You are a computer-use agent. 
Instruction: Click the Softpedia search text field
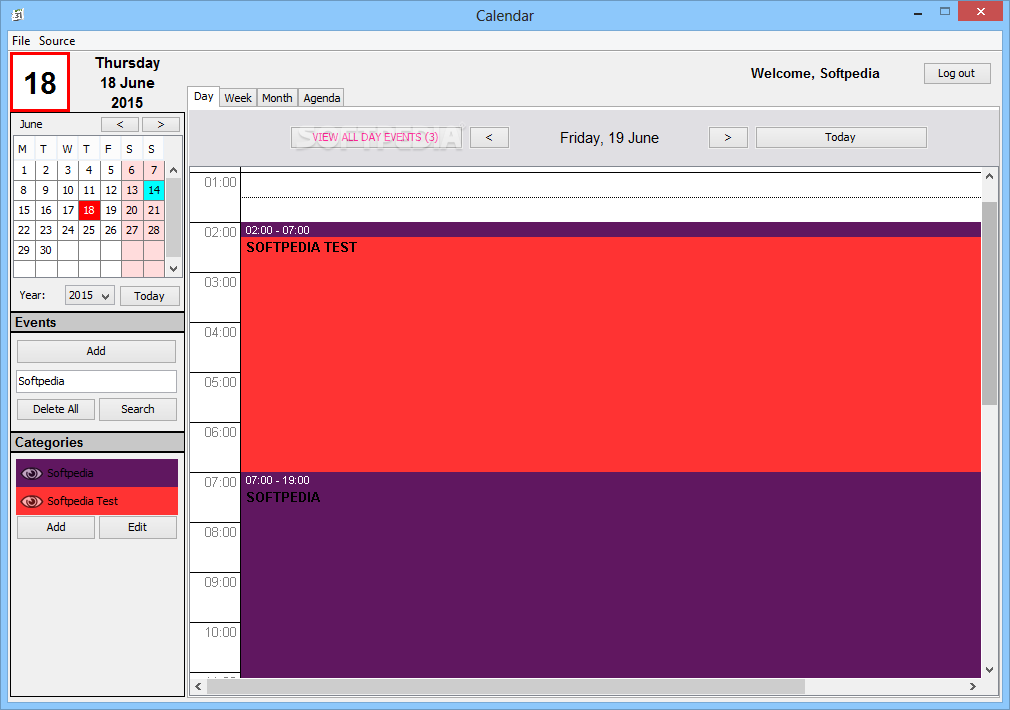tap(96, 381)
